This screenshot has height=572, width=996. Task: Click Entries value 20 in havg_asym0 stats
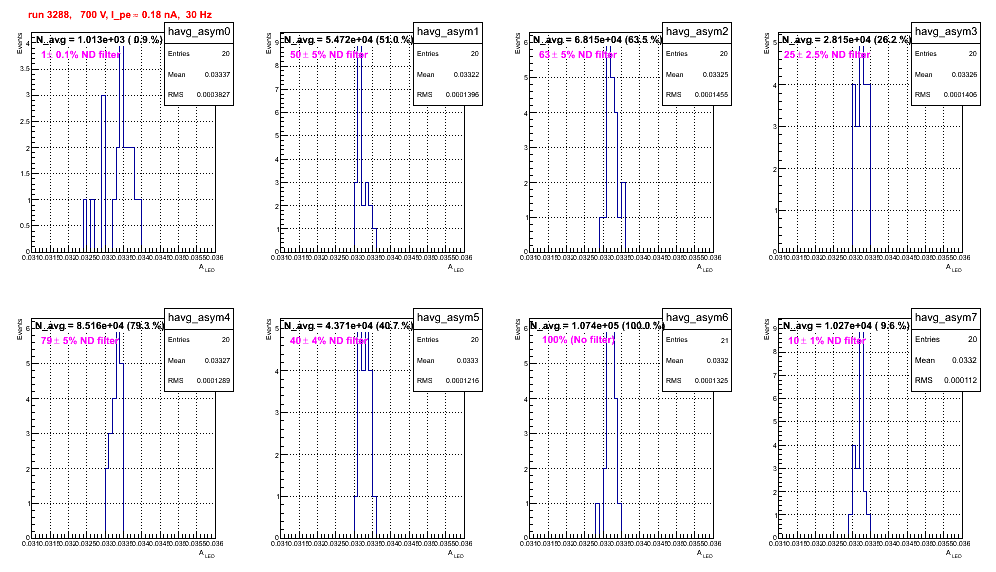pos(225,54)
